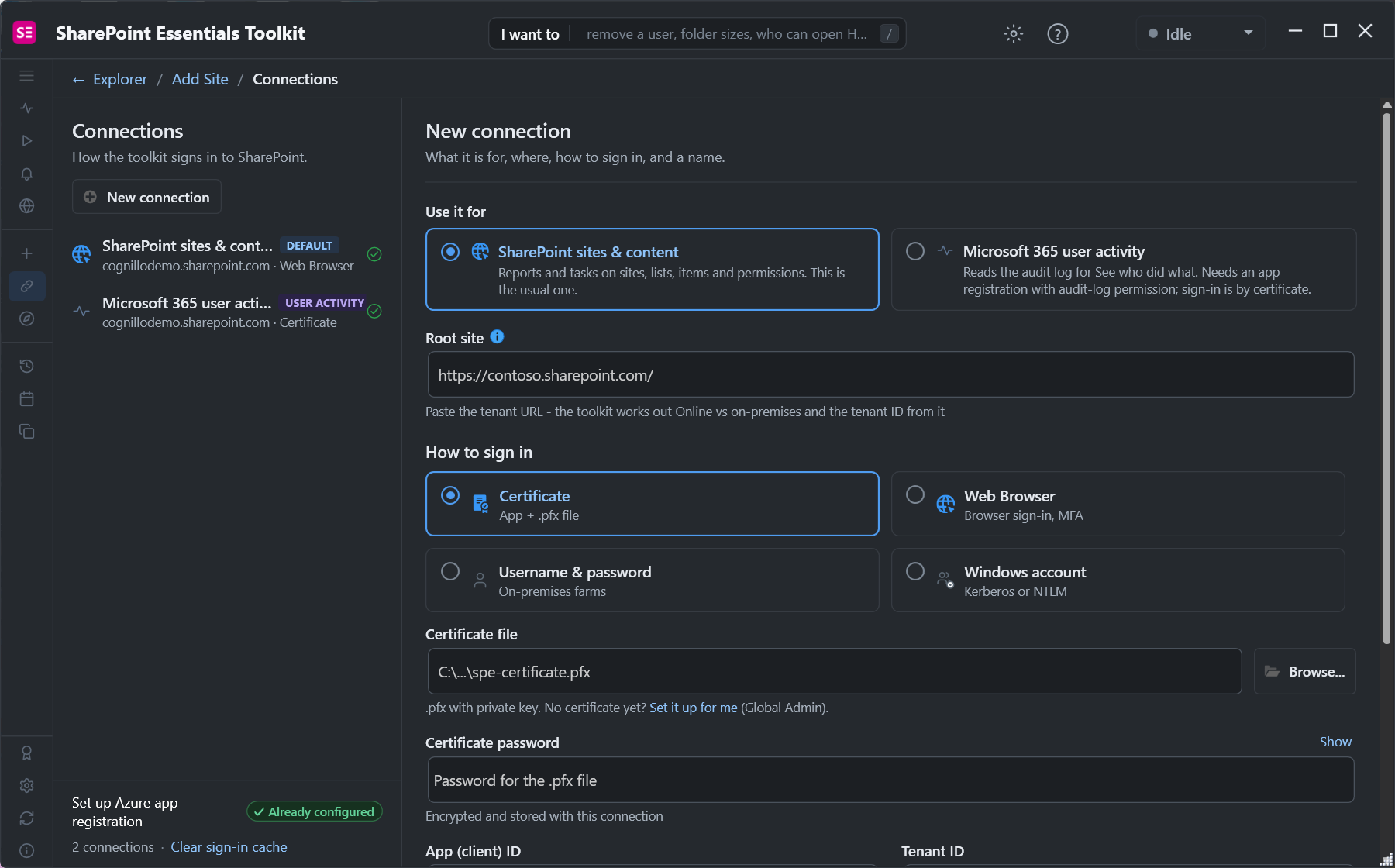Open Microsoft 365 user activity connection entry
This screenshot has height=868, width=1395.
pos(227,312)
